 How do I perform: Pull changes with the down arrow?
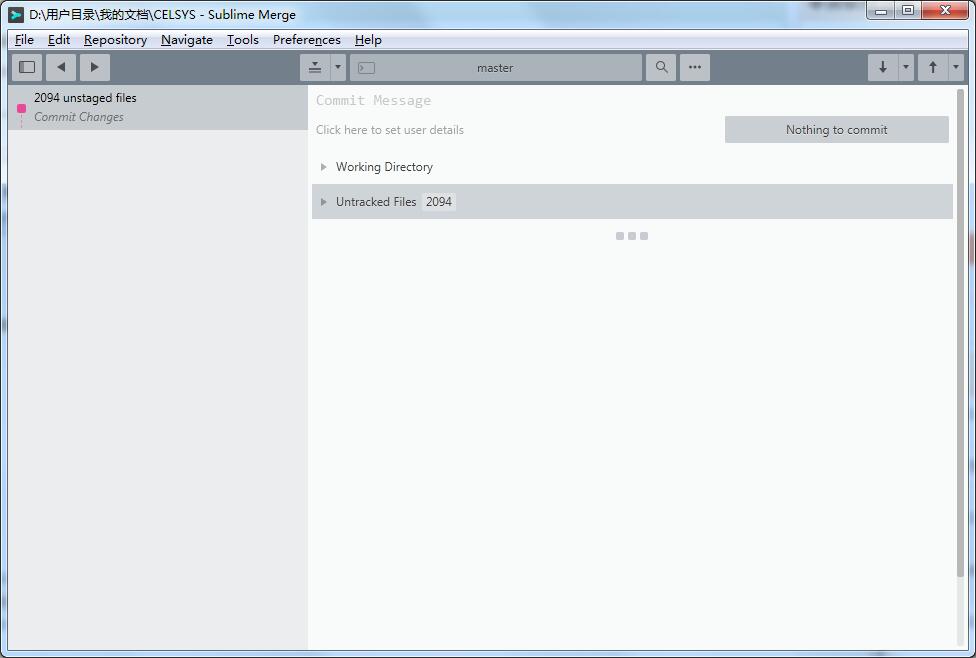pos(883,67)
